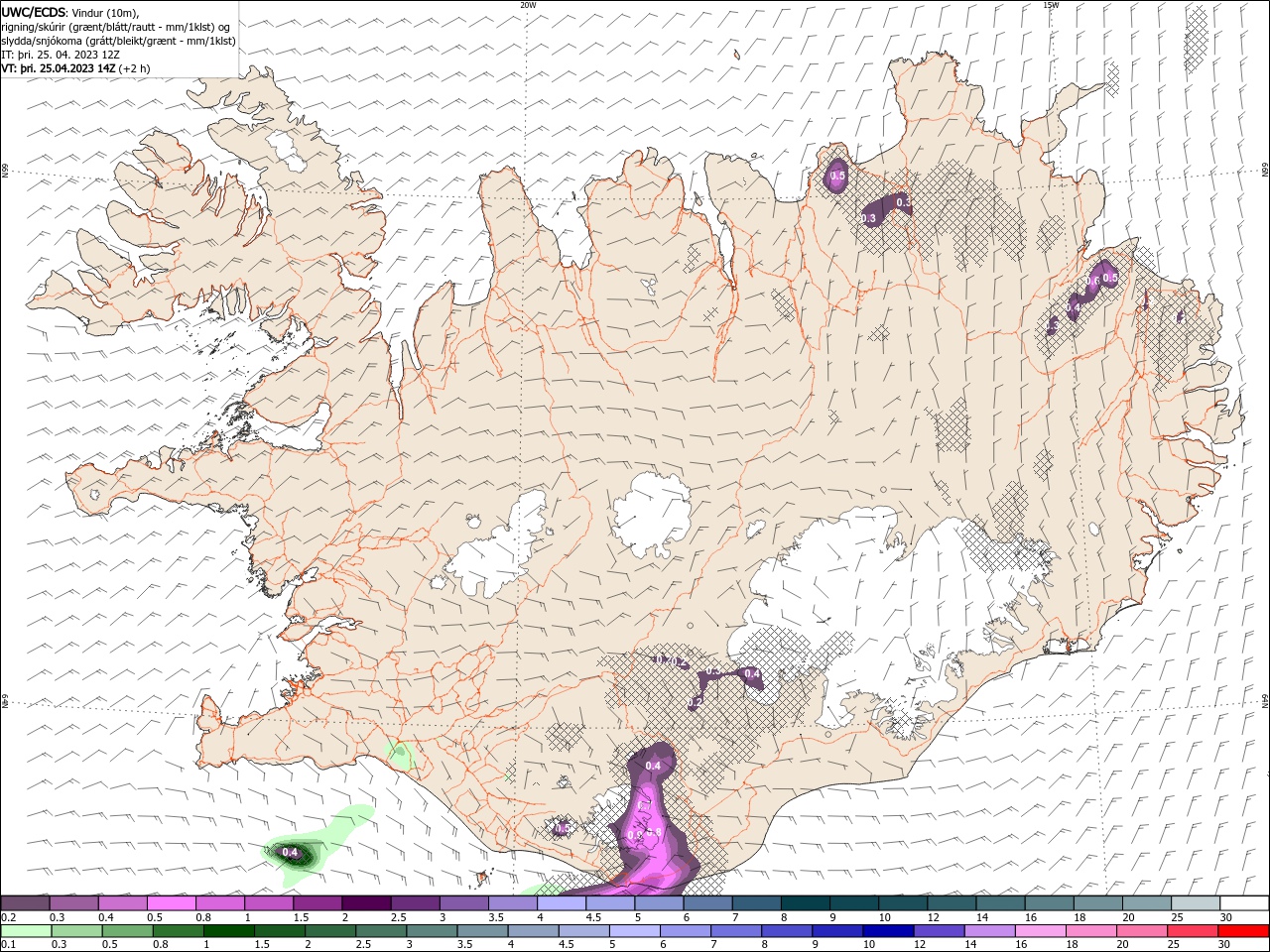Pick the periwinkle swatch labeled 4 on upper scale
Image resolution: width=1270 pixels, height=952 pixels.
562,903
